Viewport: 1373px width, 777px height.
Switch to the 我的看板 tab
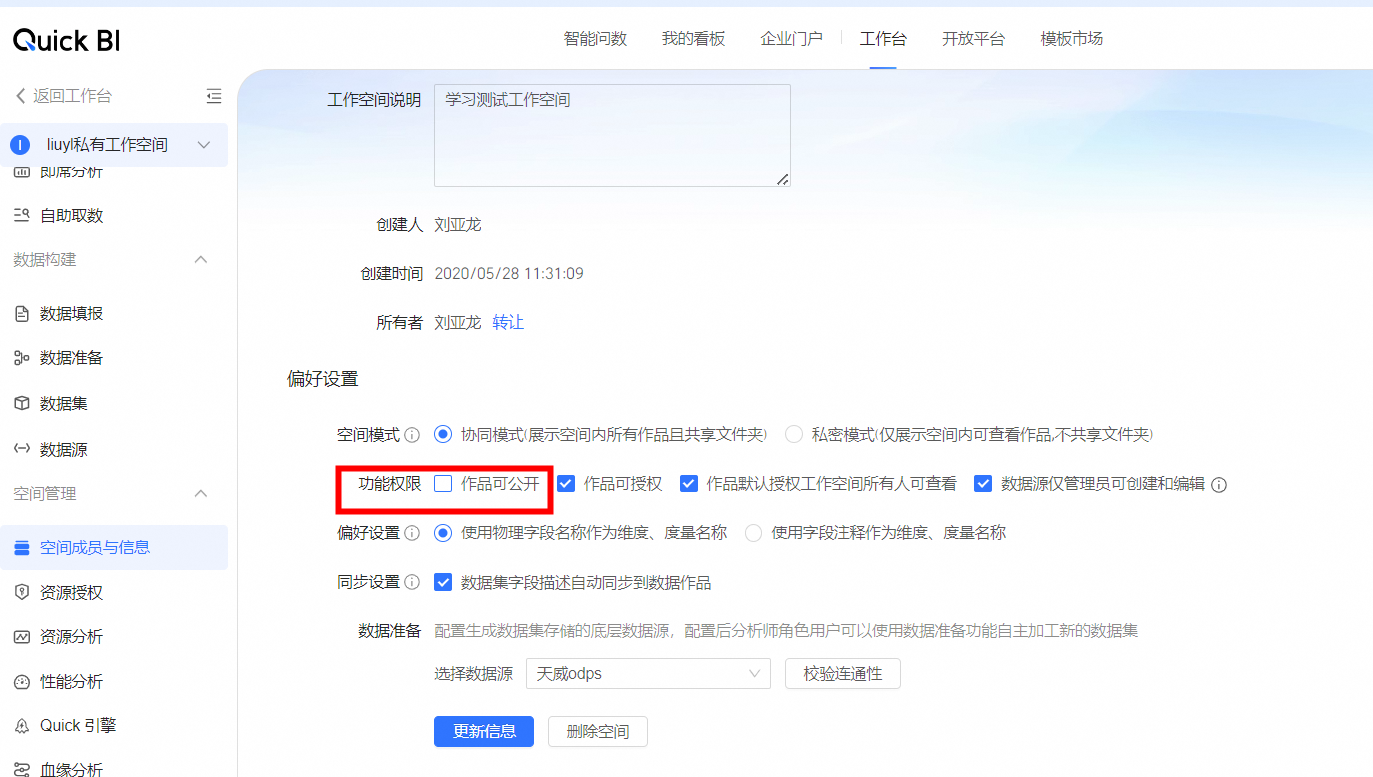pyautogui.click(x=693, y=39)
